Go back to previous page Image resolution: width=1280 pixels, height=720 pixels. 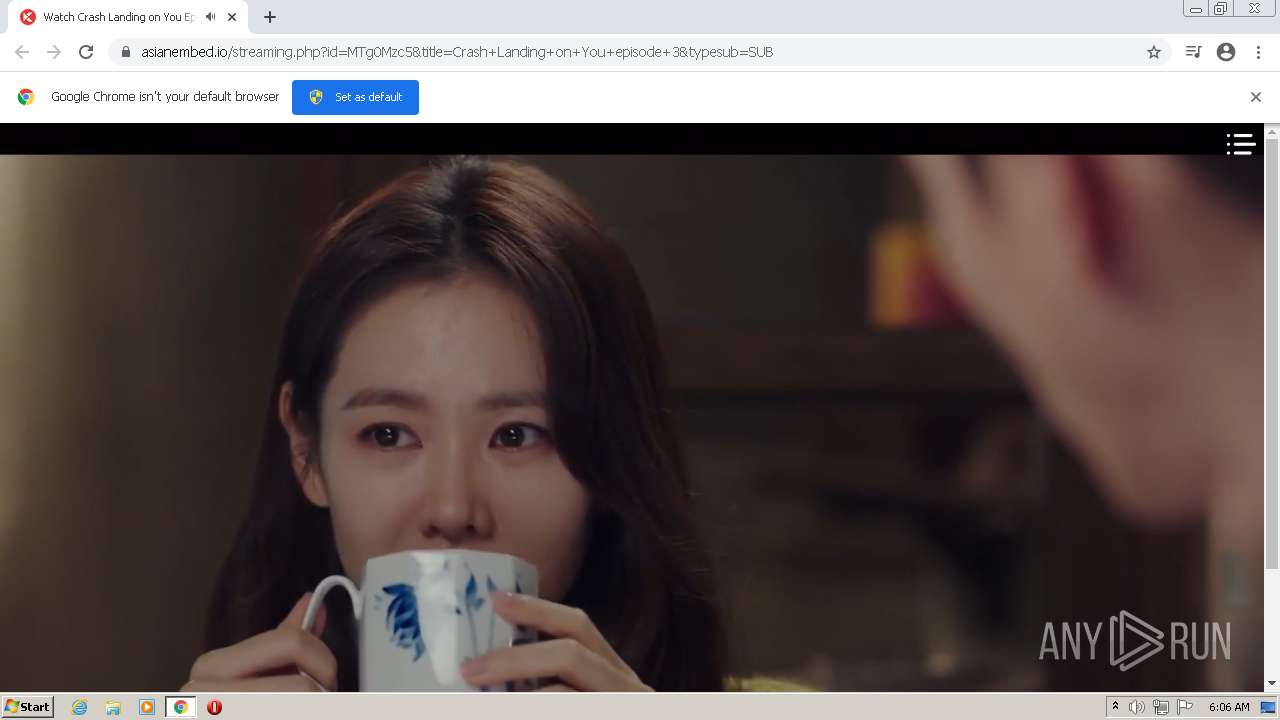tap(22, 52)
